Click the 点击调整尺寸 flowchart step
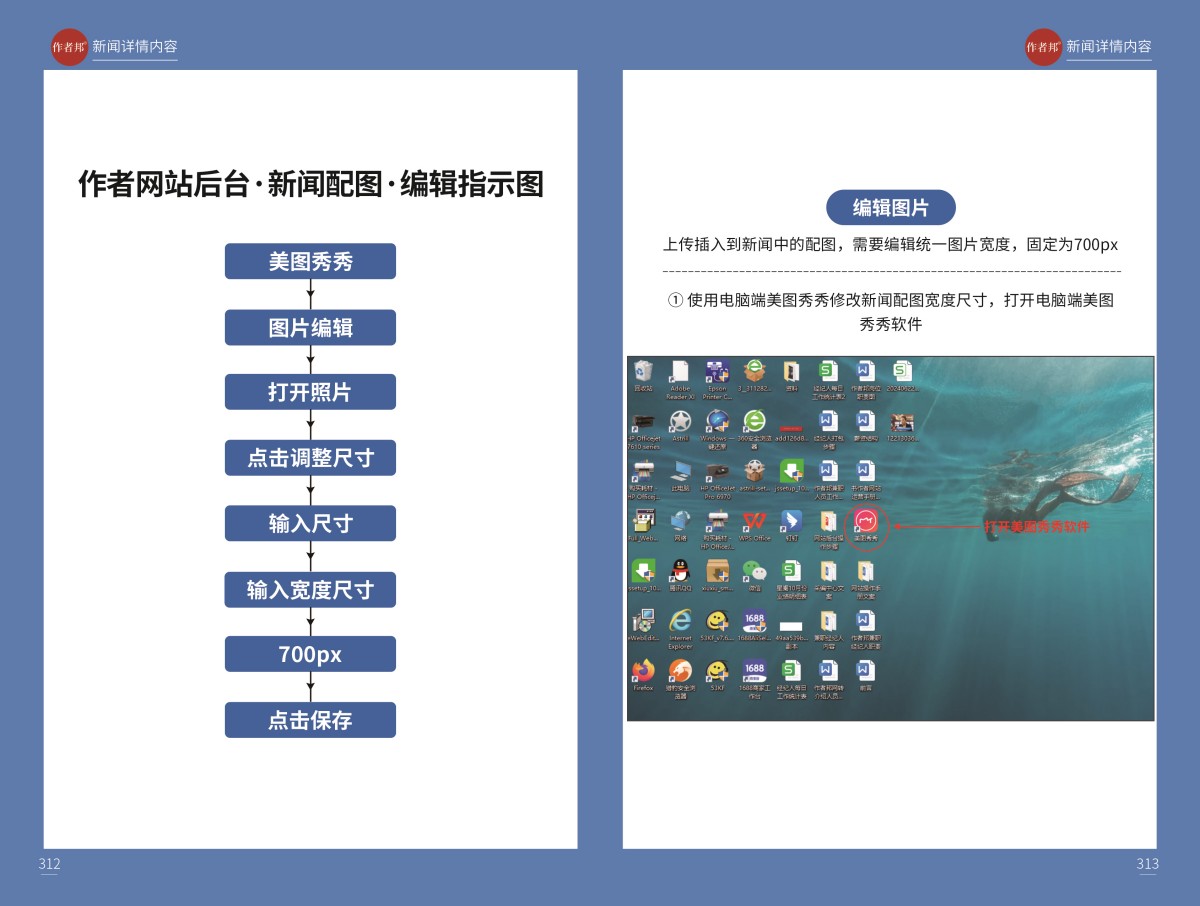 tap(310, 458)
